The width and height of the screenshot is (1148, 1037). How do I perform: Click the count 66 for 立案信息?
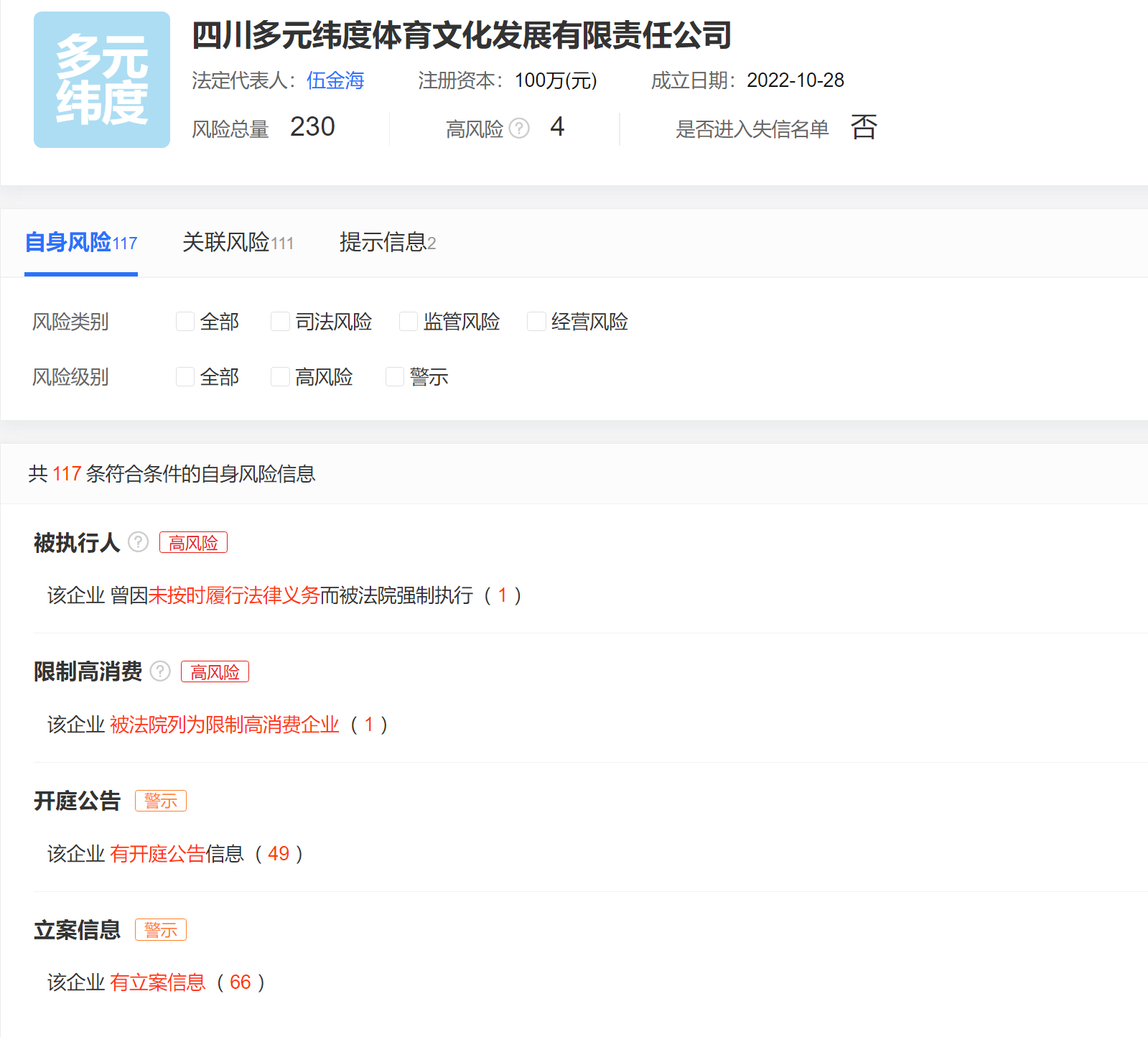(241, 982)
